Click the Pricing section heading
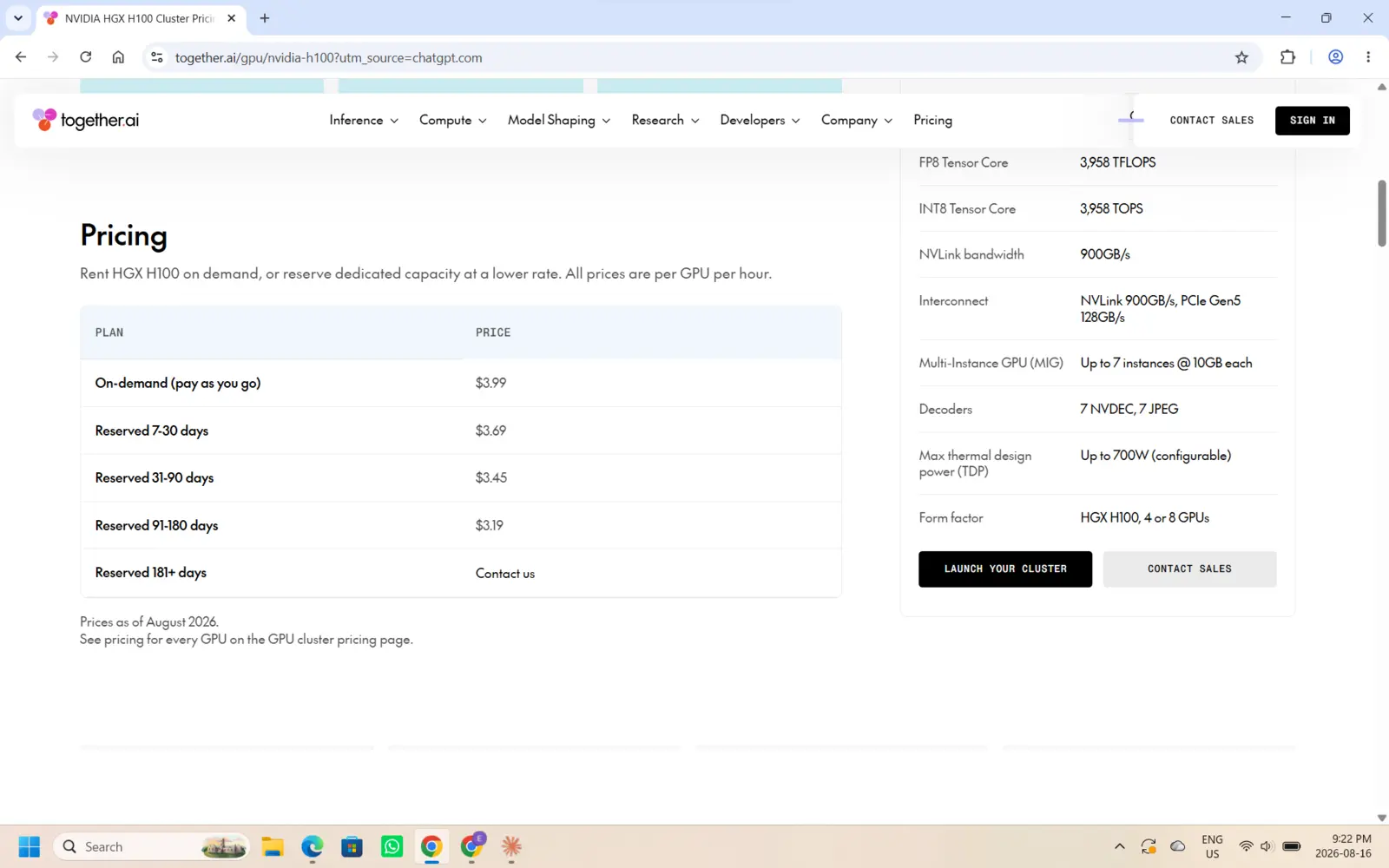The image size is (1389, 868). click(123, 235)
